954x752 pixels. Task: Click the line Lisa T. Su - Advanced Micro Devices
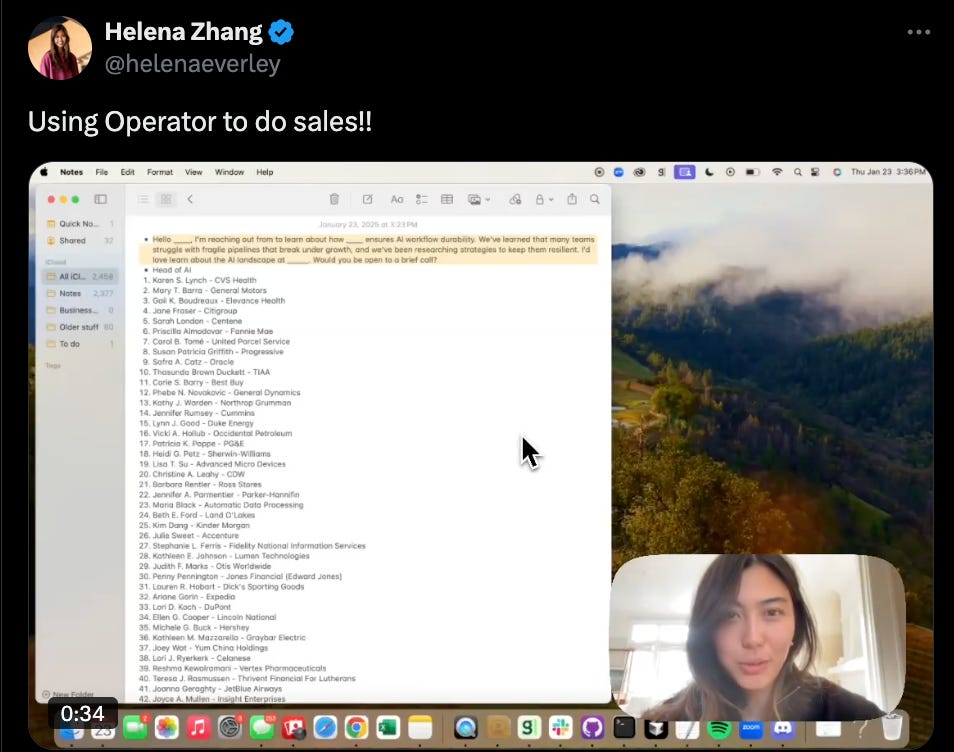click(218, 464)
